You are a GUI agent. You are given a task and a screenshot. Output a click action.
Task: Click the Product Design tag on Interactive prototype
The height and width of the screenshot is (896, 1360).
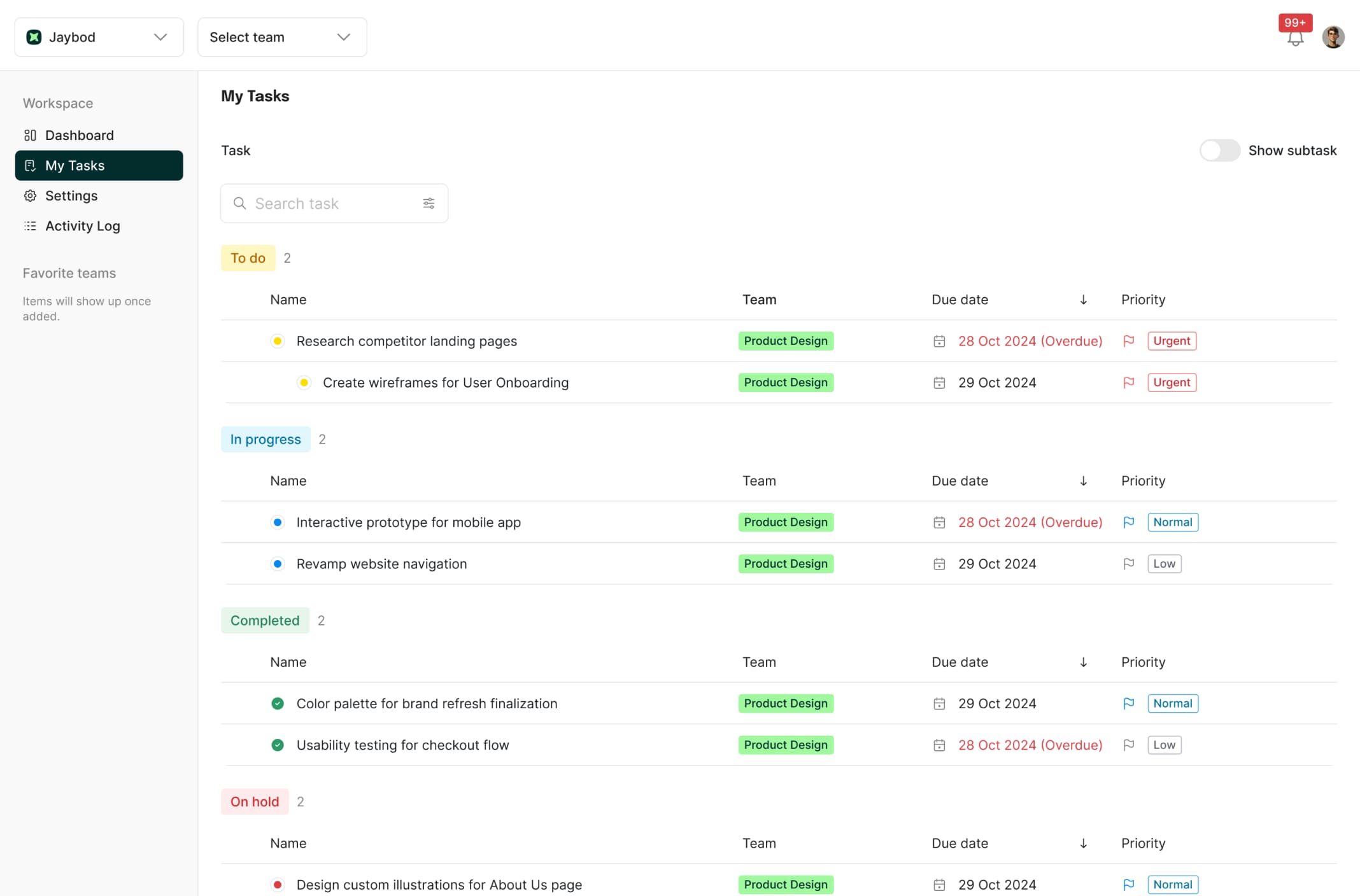(786, 522)
